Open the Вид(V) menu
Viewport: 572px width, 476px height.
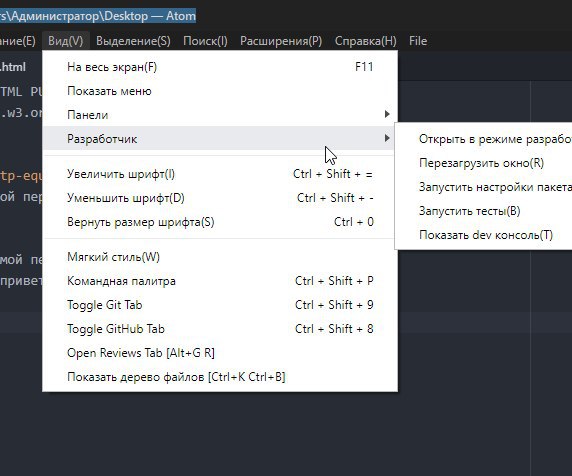[x=66, y=41]
